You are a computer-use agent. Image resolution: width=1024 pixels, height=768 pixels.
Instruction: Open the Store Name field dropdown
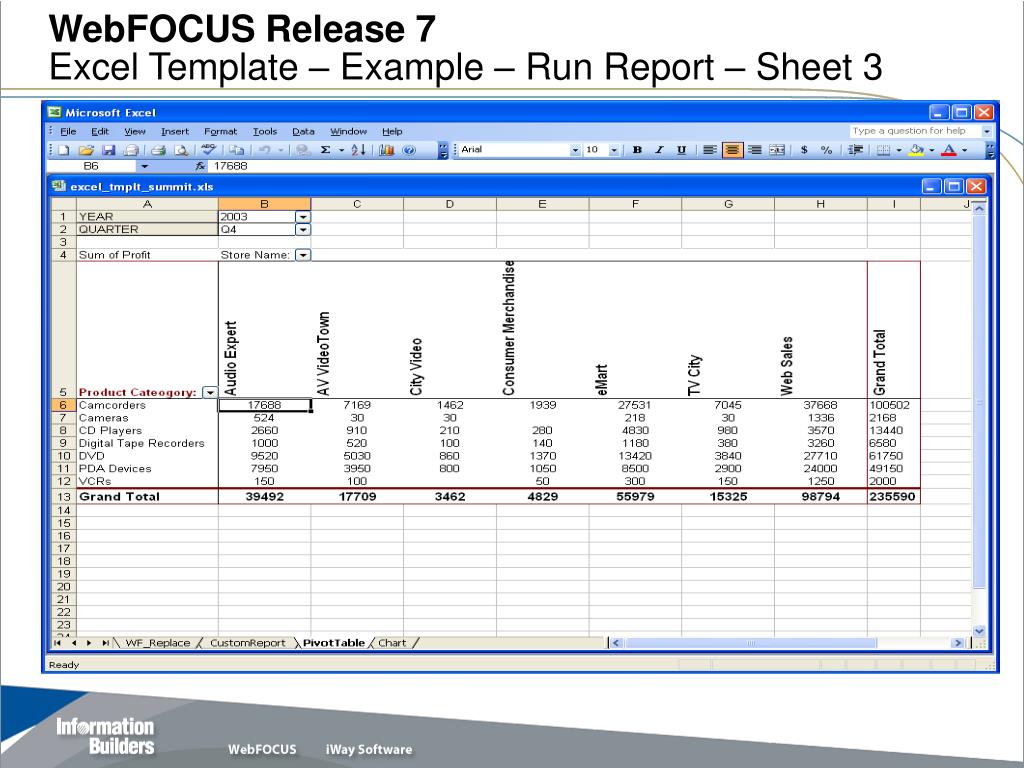point(302,255)
